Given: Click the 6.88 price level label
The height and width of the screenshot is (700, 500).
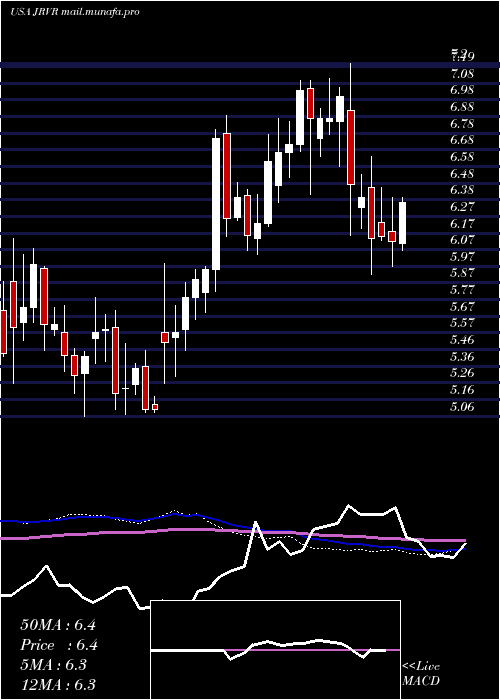Looking at the screenshot, I should pos(462,107).
